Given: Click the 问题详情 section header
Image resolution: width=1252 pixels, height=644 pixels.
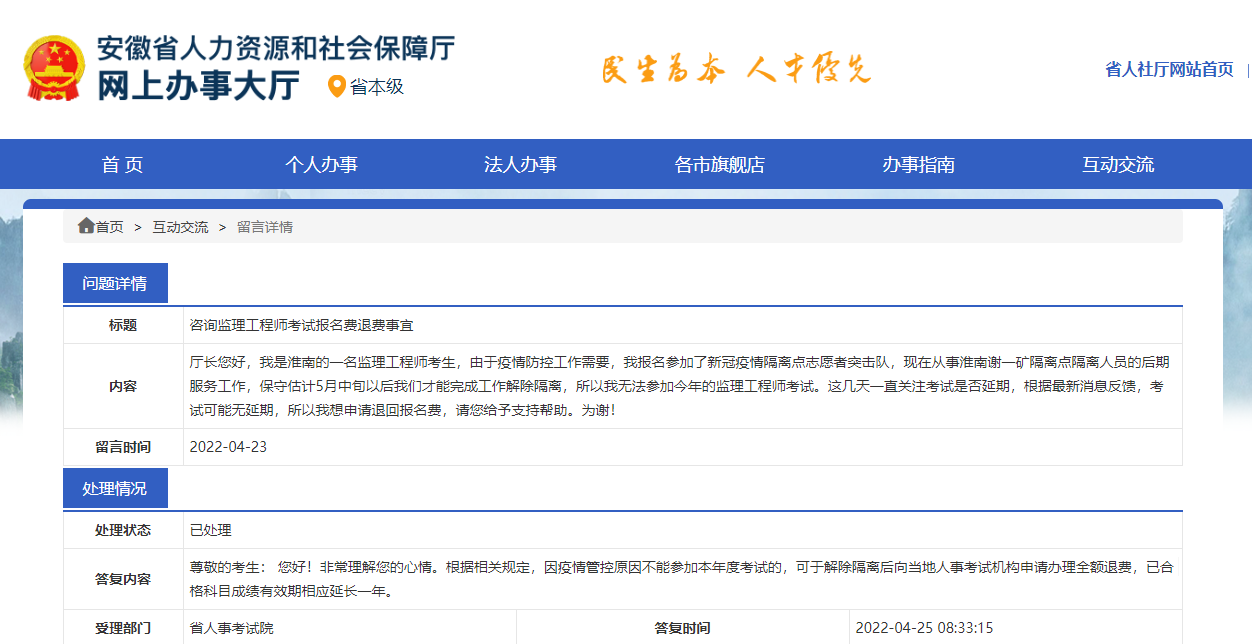Looking at the screenshot, I should pyautogui.click(x=115, y=284).
